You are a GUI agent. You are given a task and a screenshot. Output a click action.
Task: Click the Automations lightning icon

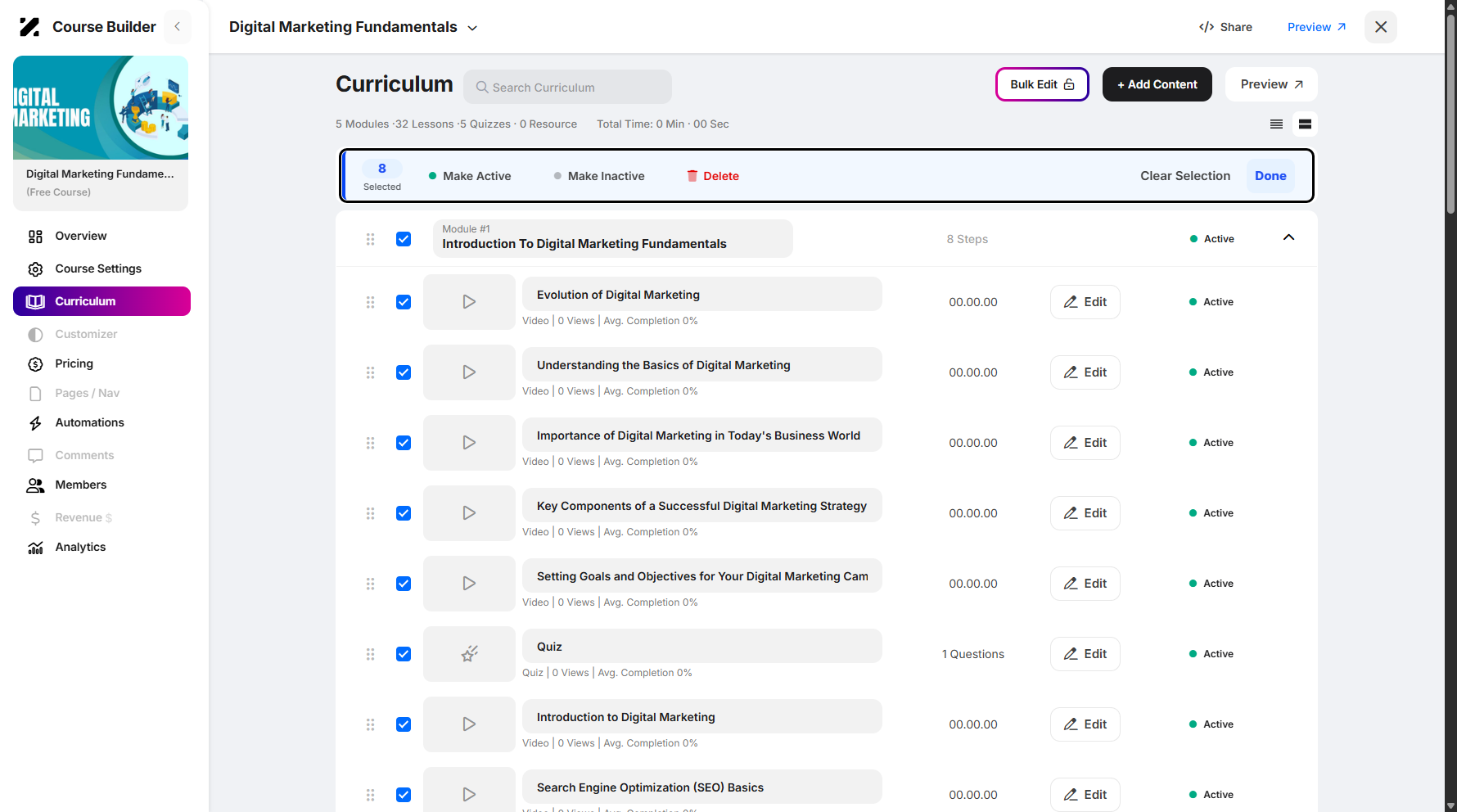(x=35, y=423)
